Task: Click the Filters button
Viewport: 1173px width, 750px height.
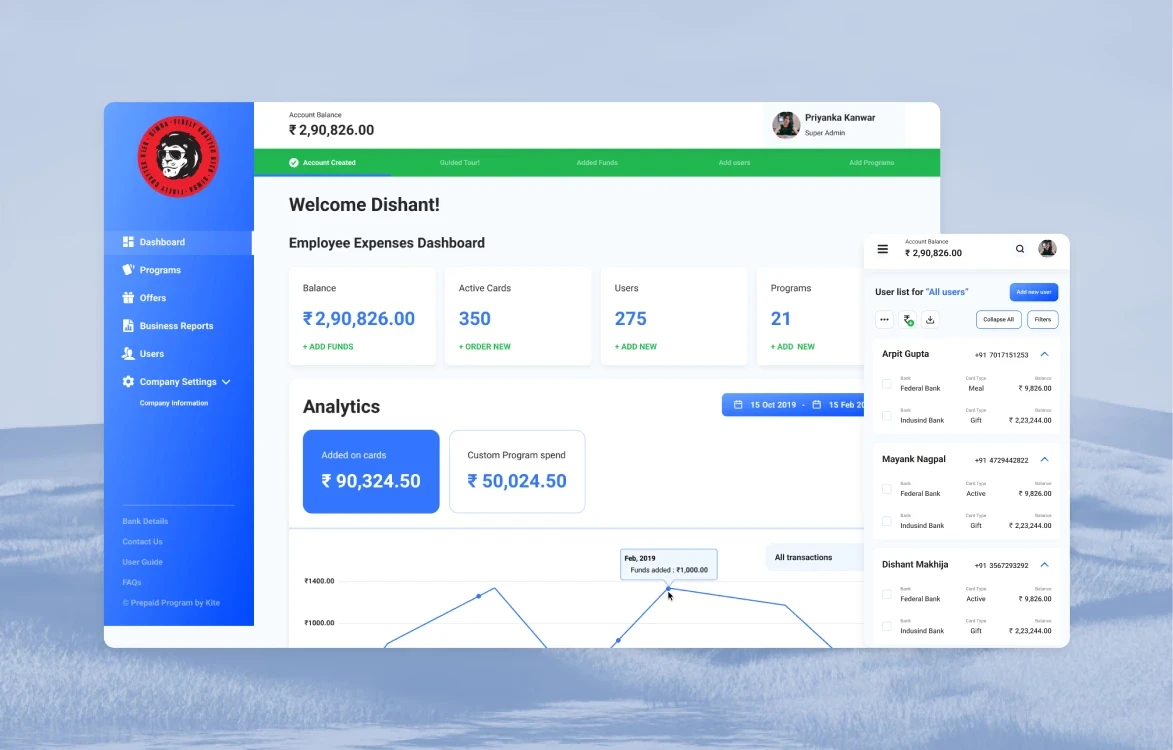Action: click(1043, 320)
